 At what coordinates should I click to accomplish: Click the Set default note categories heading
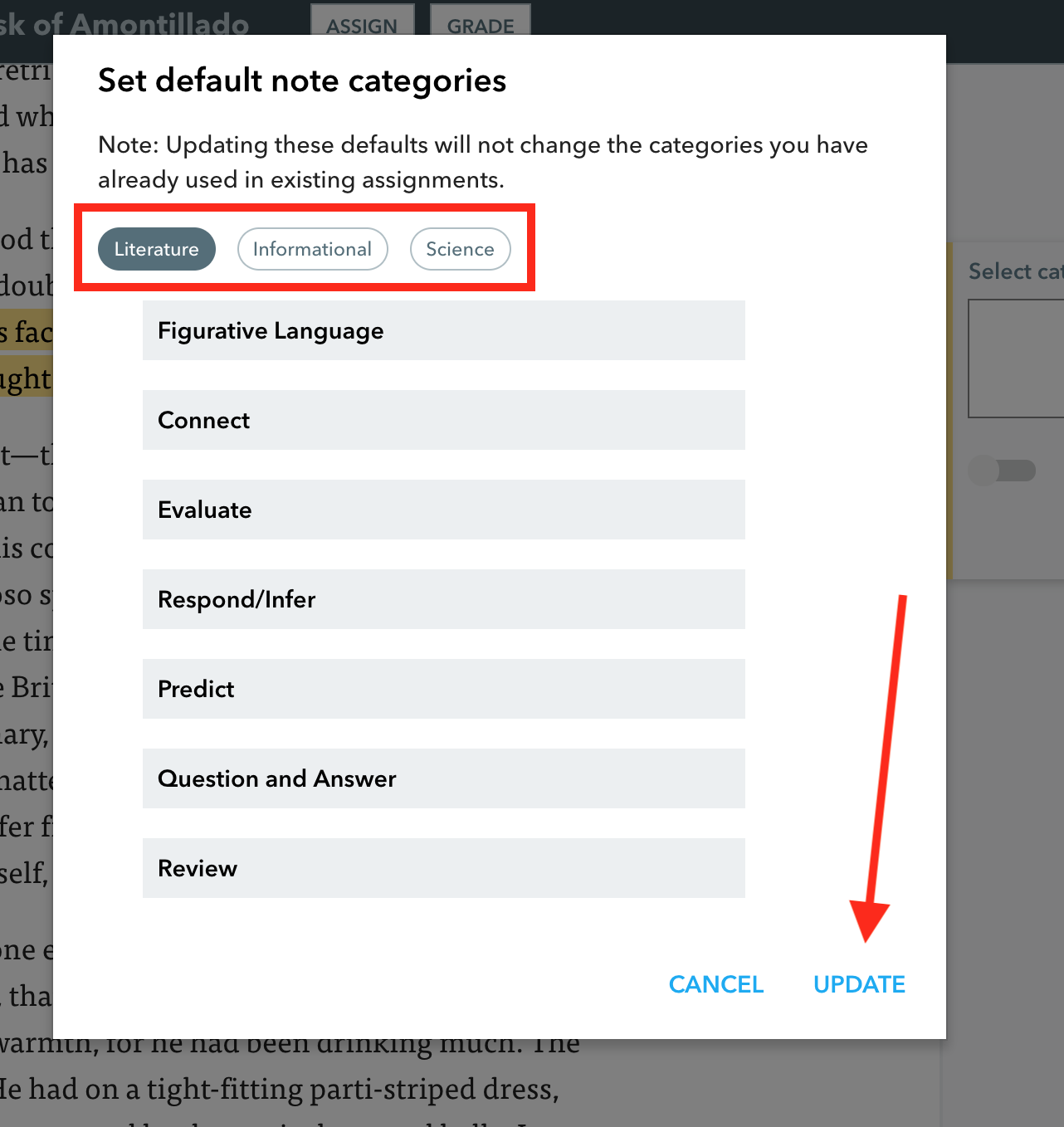(302, 80)
